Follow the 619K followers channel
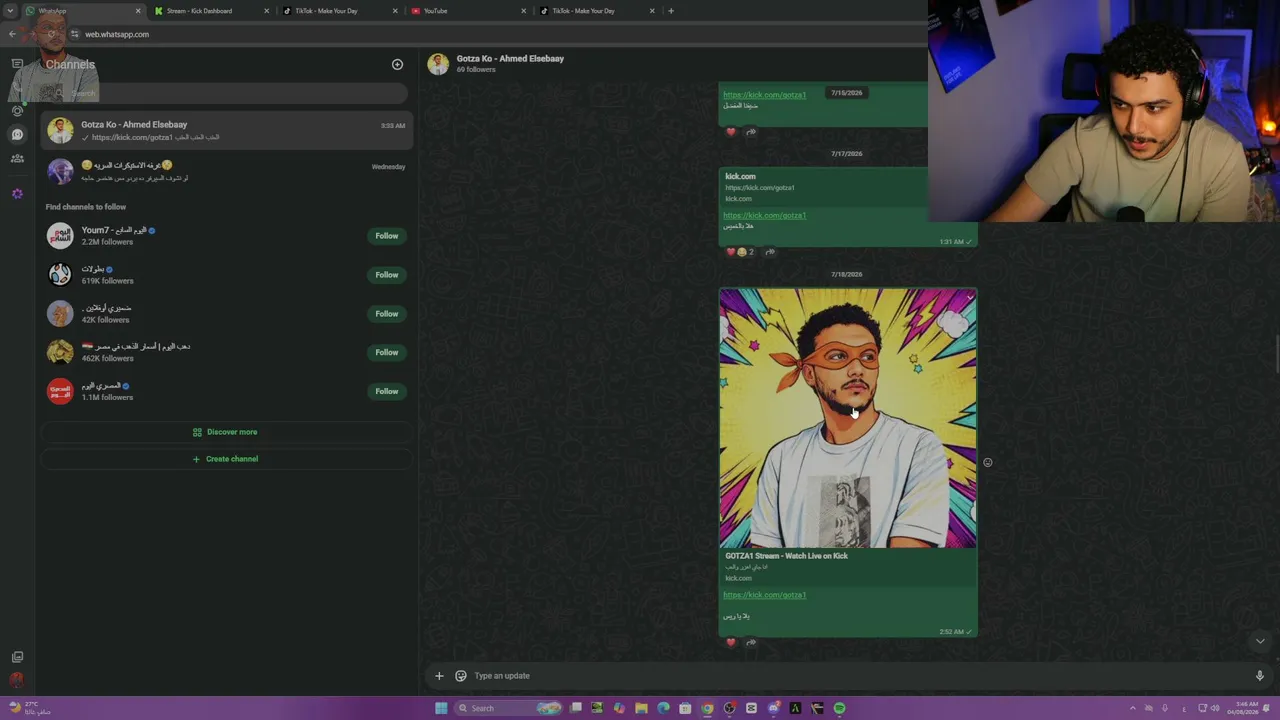1280x720 pixels. (x=387, y=275)
